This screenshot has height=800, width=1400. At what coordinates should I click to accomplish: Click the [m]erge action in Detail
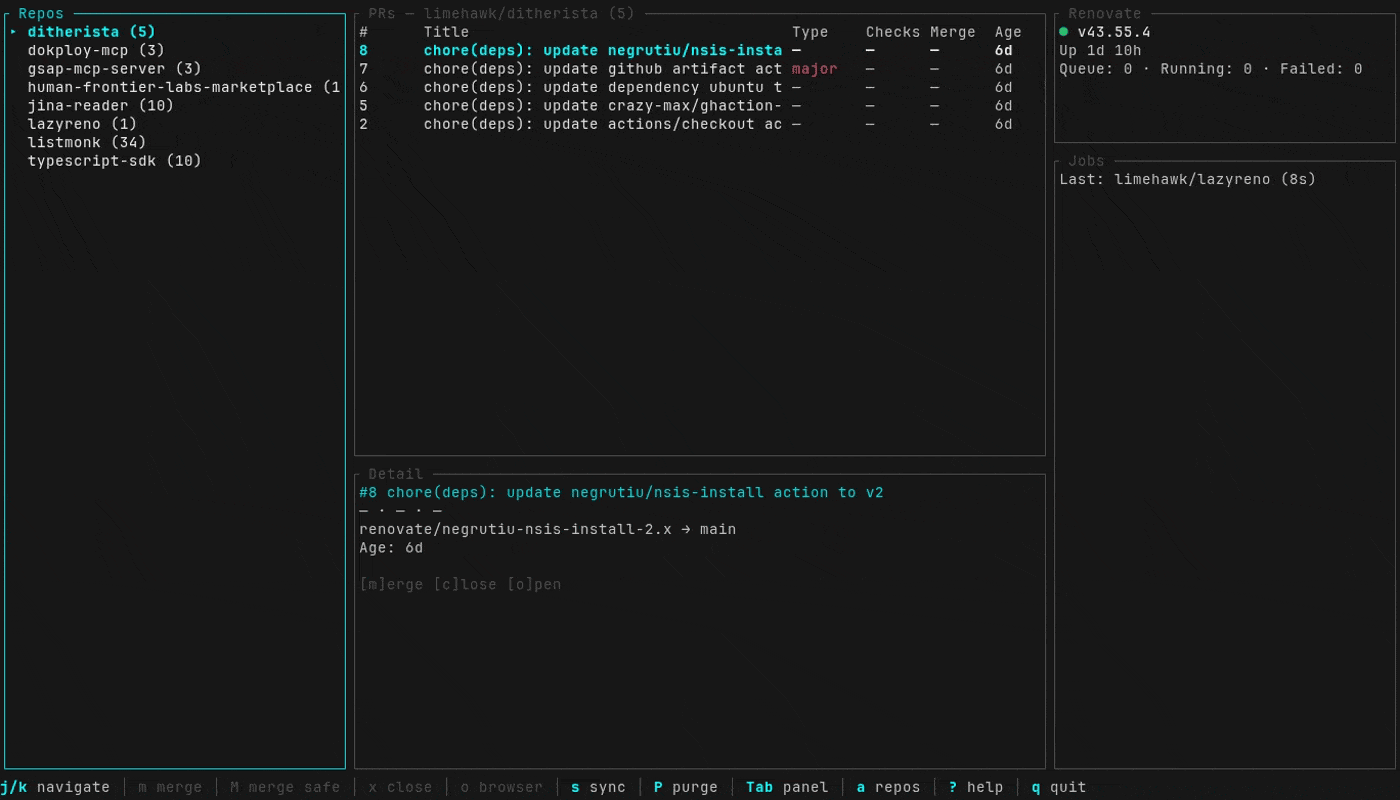coord(391,584)
